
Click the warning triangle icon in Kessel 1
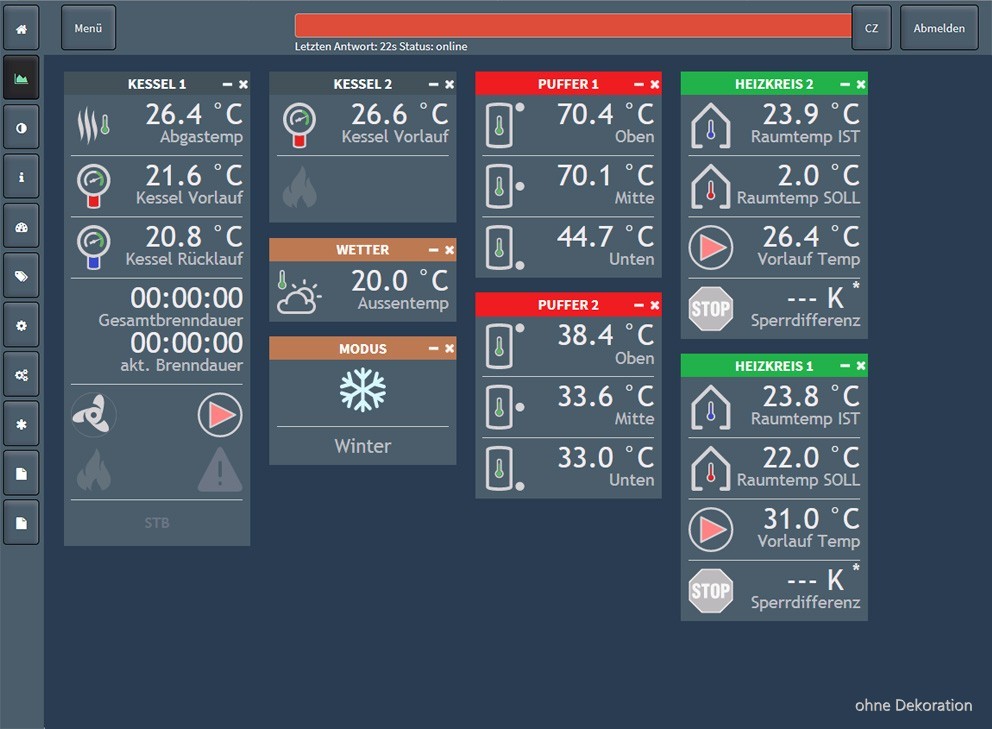pos(220,470)
